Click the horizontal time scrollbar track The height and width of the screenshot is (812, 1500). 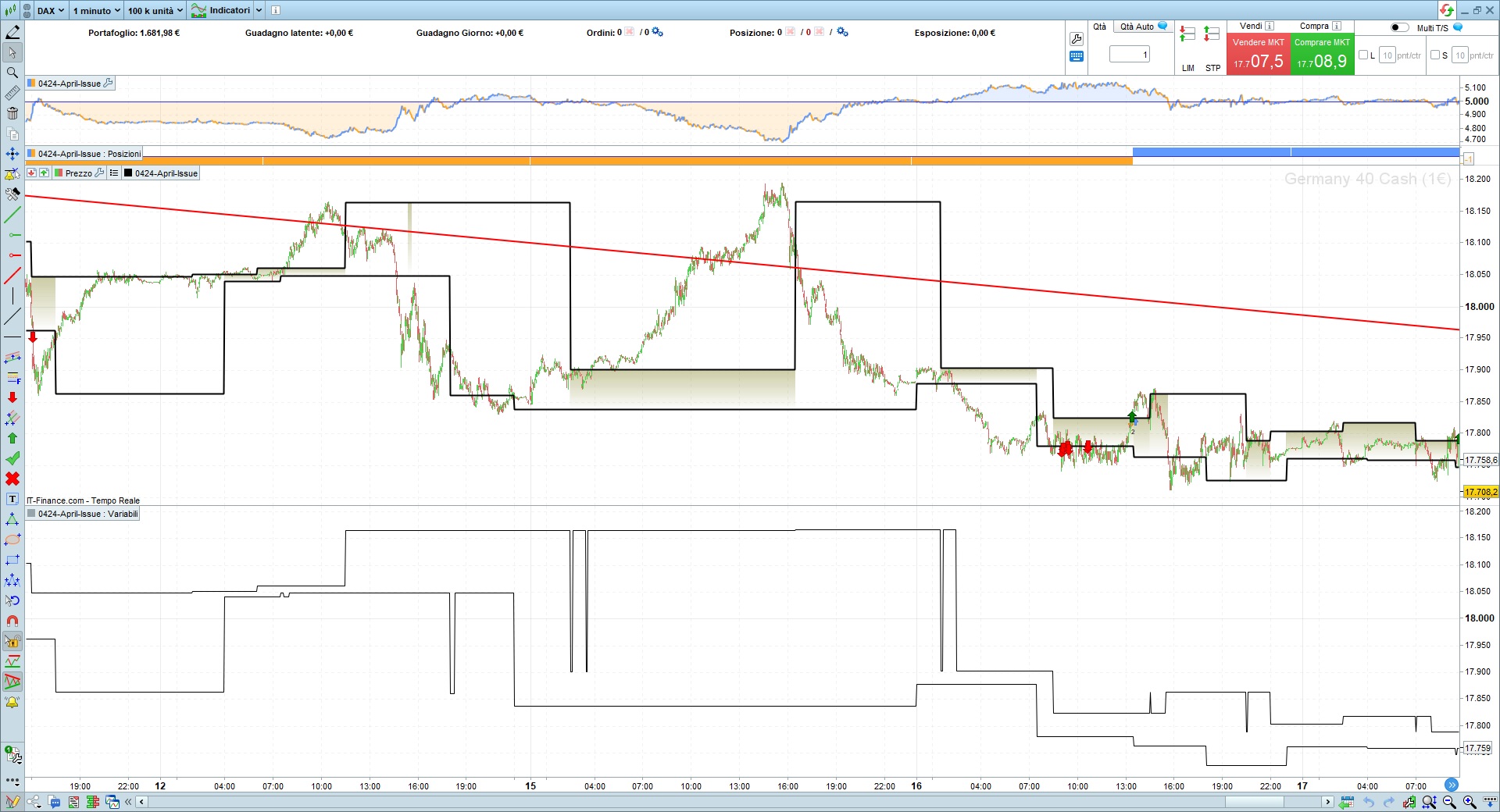[x=734, y=802]
